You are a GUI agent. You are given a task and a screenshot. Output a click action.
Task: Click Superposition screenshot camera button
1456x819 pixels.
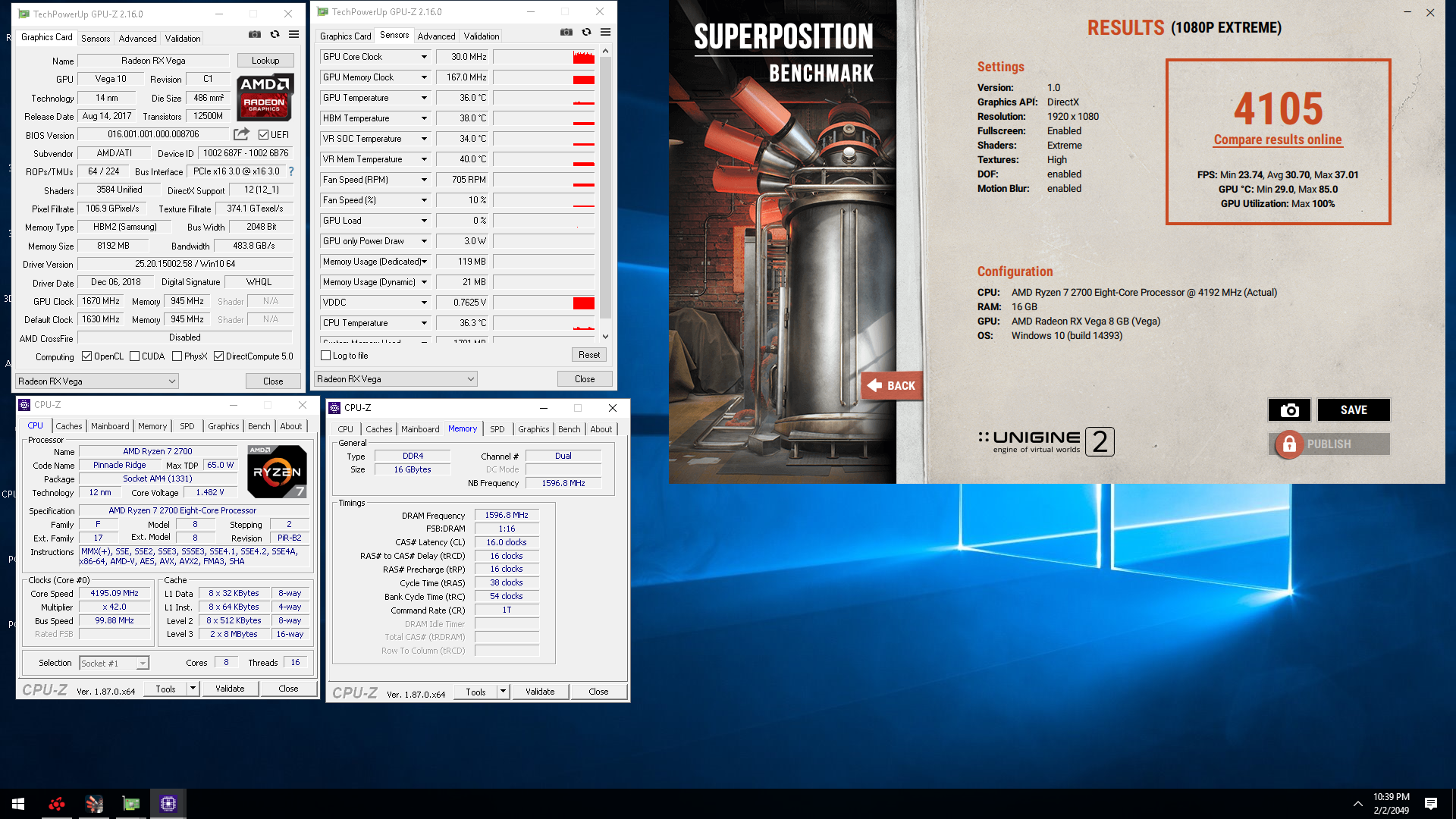click(1289, 410)
